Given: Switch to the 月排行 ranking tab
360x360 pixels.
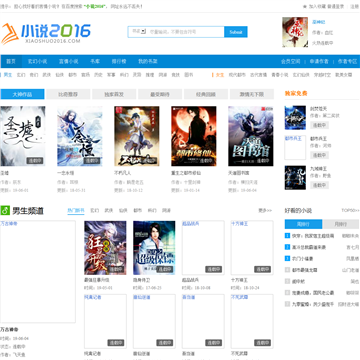Looking at the screenshot, I should pyautogui.click(x=341, y=224).
